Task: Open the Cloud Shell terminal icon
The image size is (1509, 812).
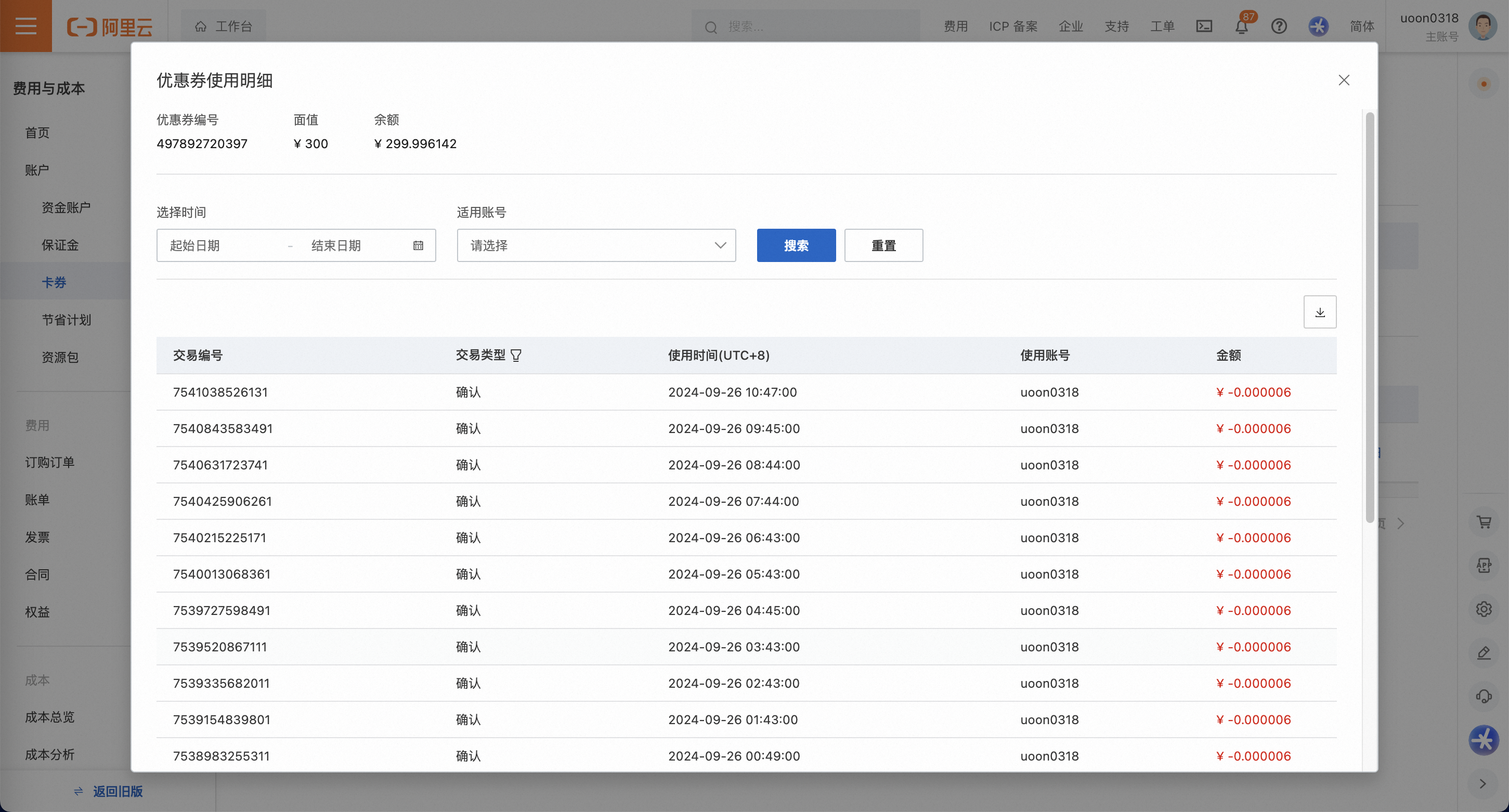Action: coord(1204,27)
